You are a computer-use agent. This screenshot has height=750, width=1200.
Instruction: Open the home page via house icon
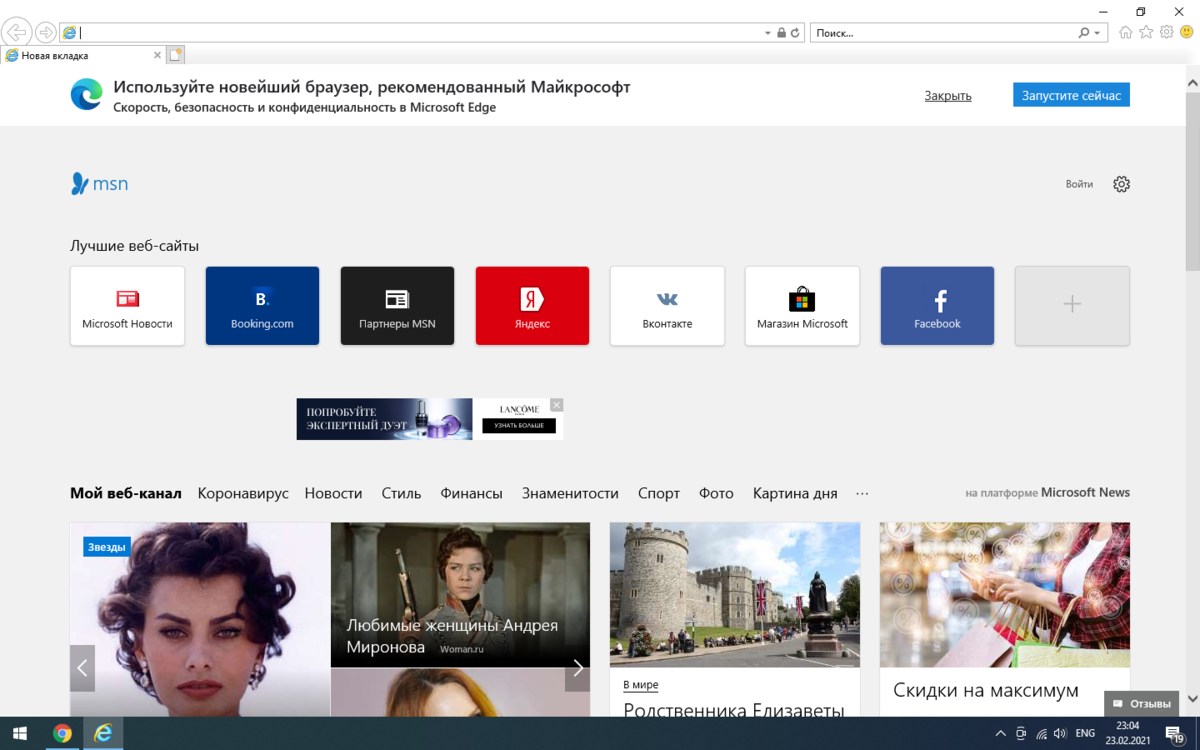[1126, 32]
